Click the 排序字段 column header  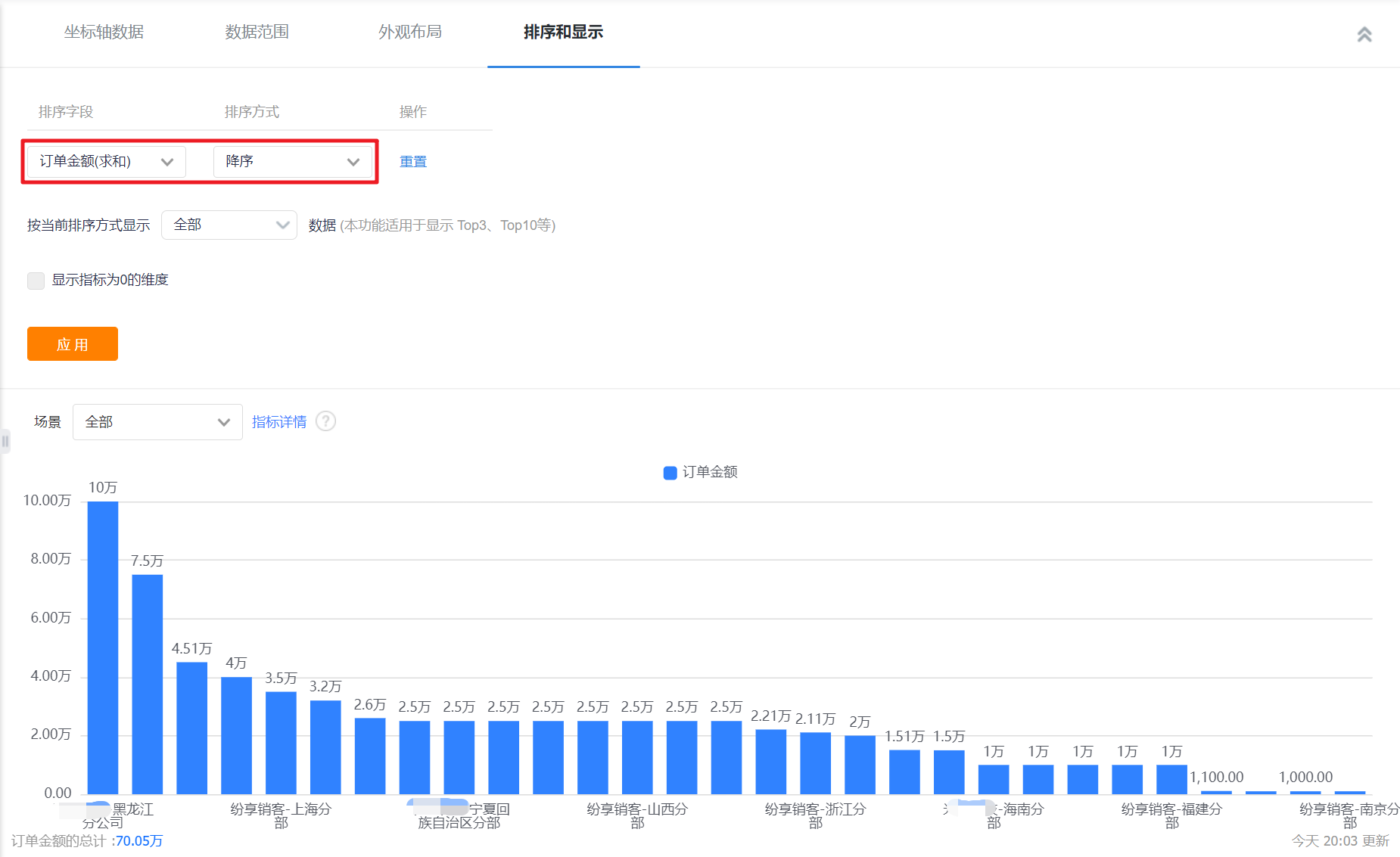coord(66,112)
